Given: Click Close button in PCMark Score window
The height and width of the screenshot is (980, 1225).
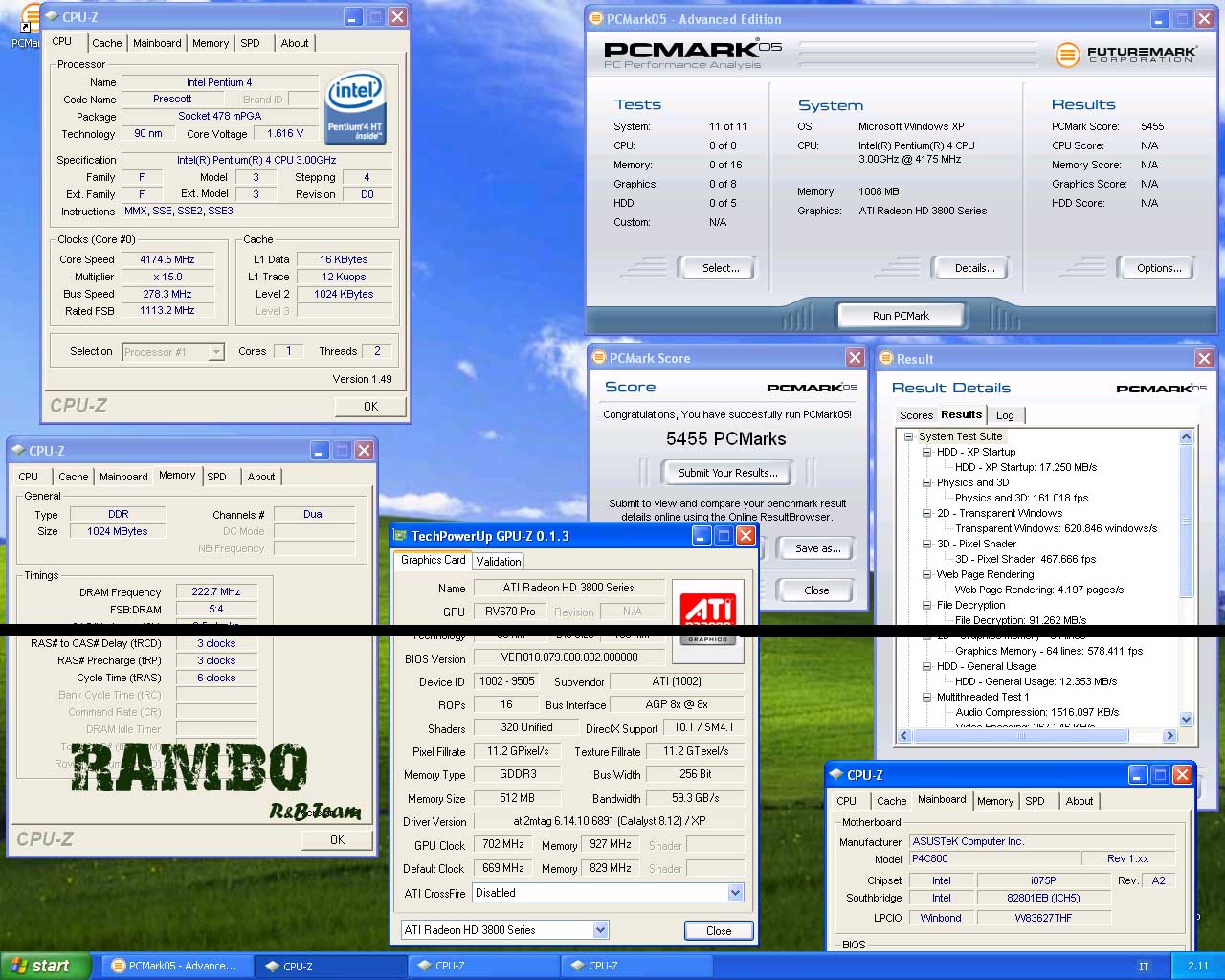Looking at the screenshot, I should pyautogui.click(x=816, y=590).
